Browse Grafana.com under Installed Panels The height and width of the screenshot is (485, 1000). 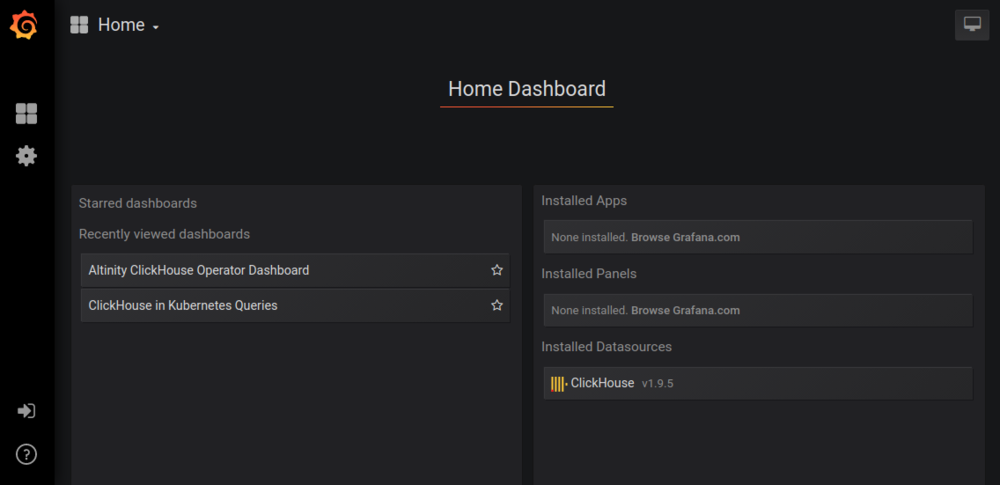pos(685,310)
